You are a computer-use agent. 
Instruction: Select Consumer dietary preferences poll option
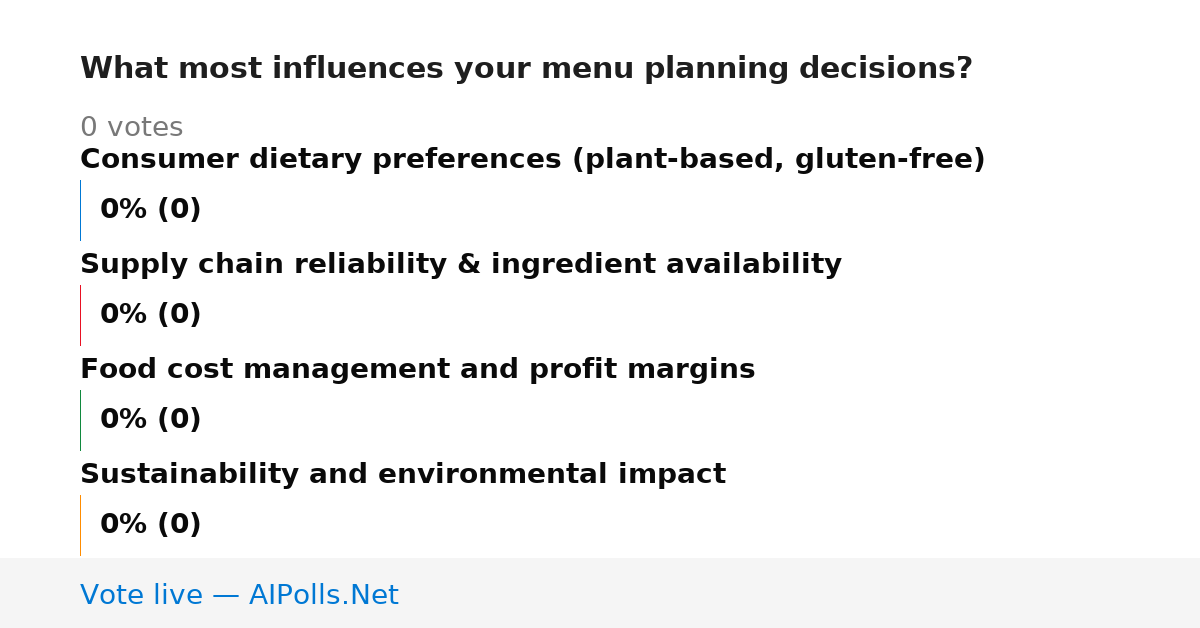(532, 160)
